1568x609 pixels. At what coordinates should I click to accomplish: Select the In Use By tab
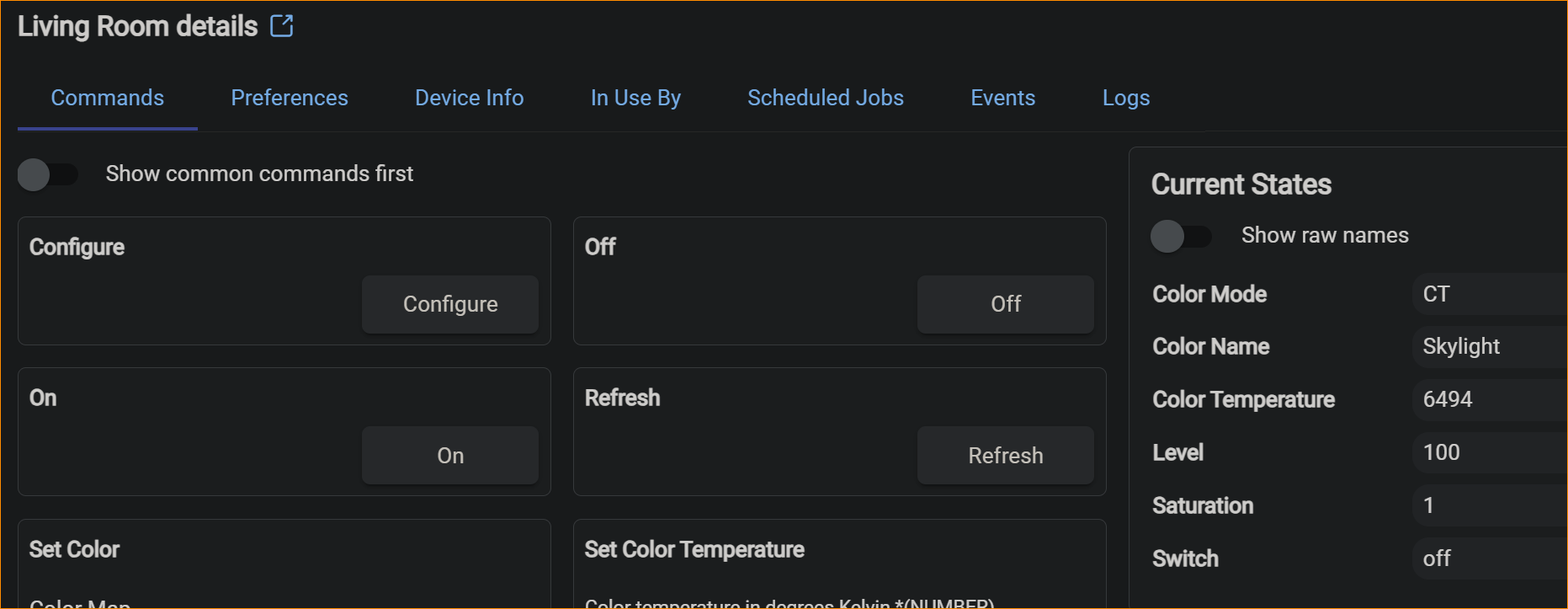(635, 99)
